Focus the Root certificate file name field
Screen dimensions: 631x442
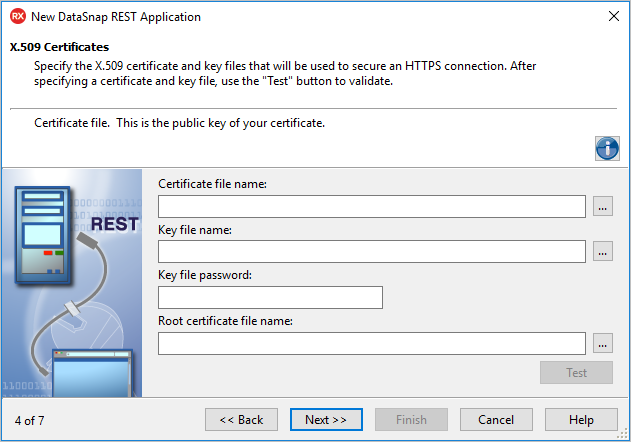(x=371, y=344)
